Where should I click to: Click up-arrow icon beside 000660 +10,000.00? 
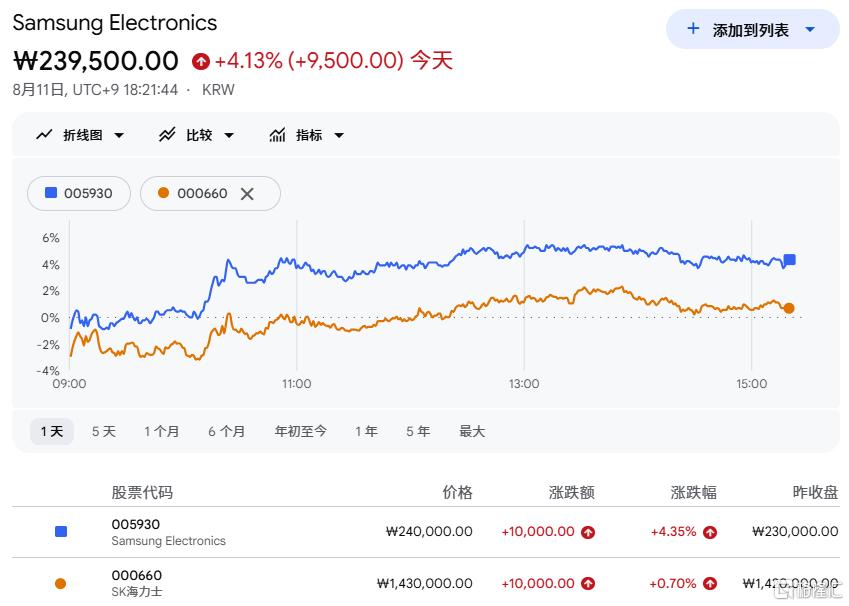(x=588, y=584)
